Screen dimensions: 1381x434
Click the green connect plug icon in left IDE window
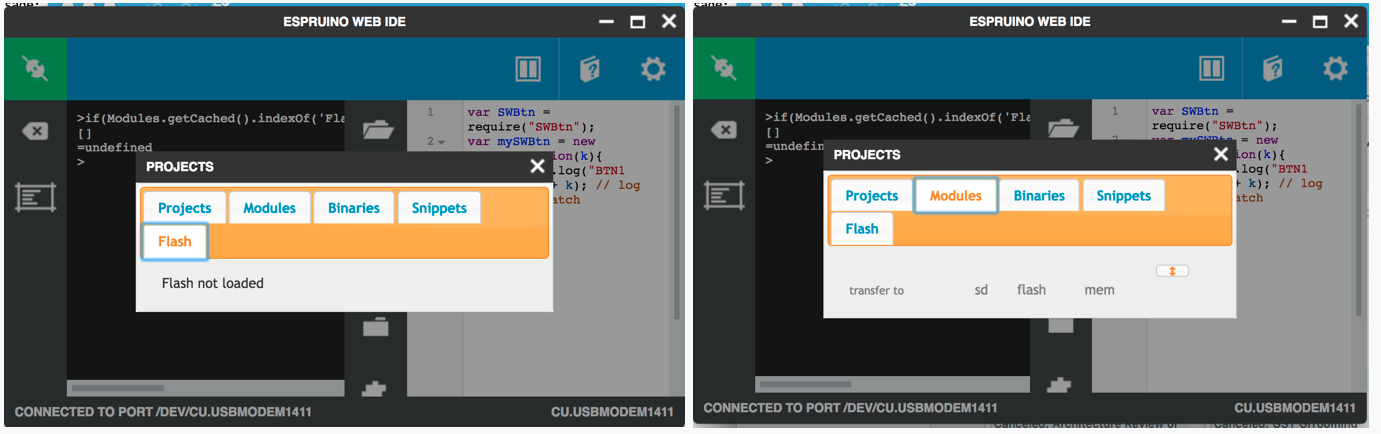35,69
